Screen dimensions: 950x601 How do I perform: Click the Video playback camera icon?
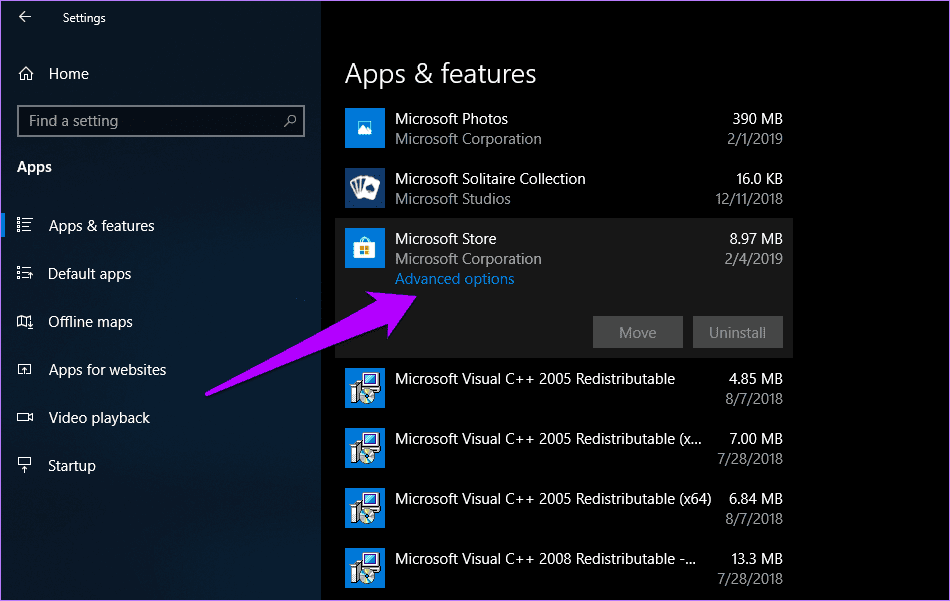[x=25, y=417]
